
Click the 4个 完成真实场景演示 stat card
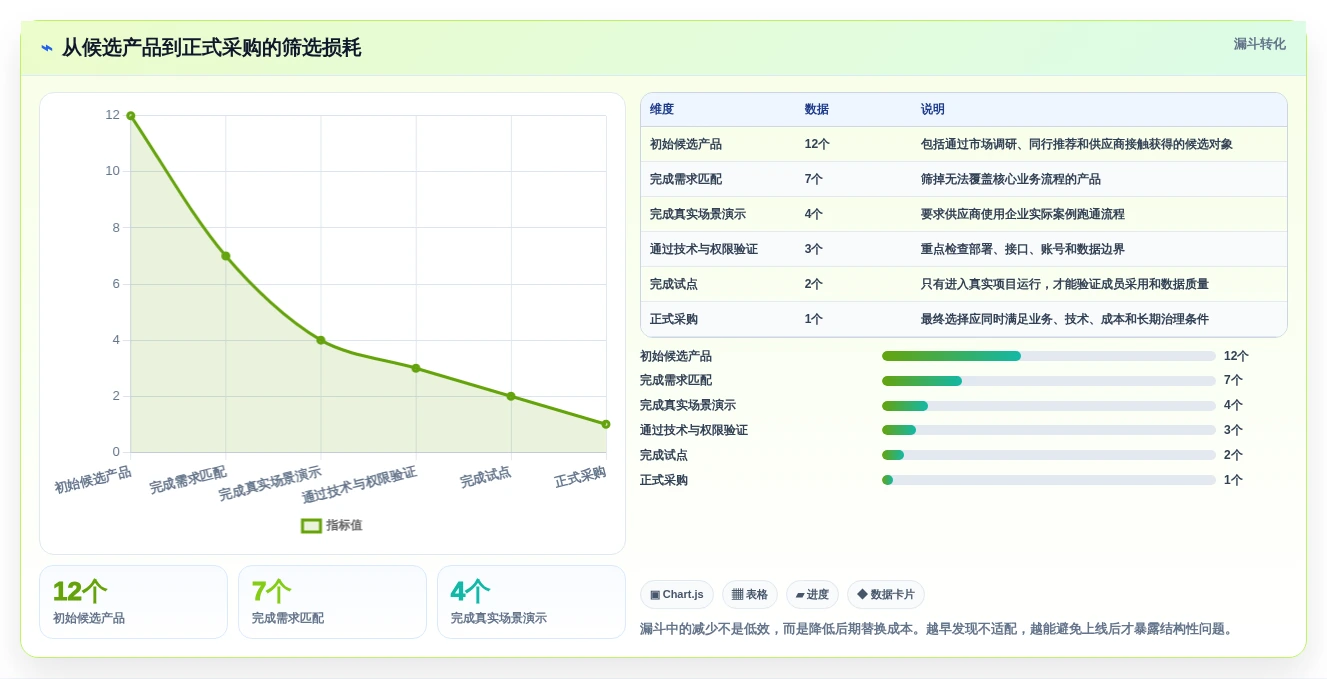tap(531, 602)
